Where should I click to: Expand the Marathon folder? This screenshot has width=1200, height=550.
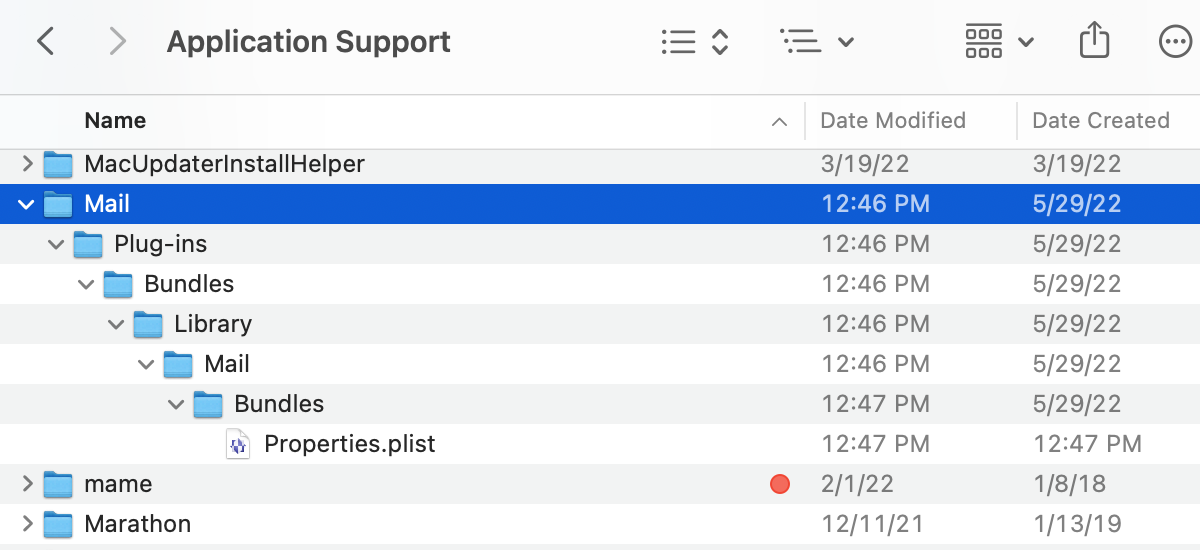(x=26, y=524)
